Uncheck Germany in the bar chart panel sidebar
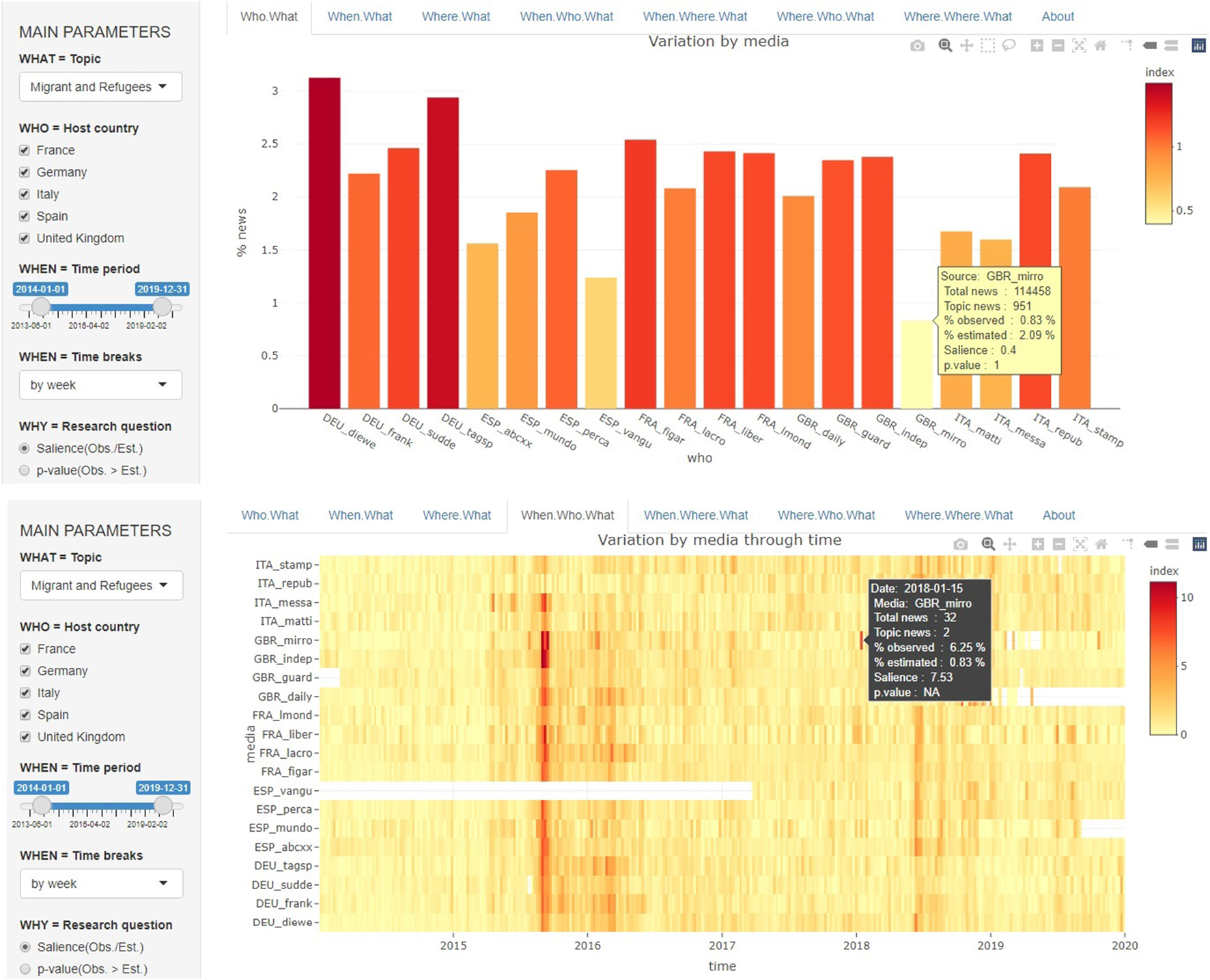Screen dimensions: 1210x980 click(25, 172)
